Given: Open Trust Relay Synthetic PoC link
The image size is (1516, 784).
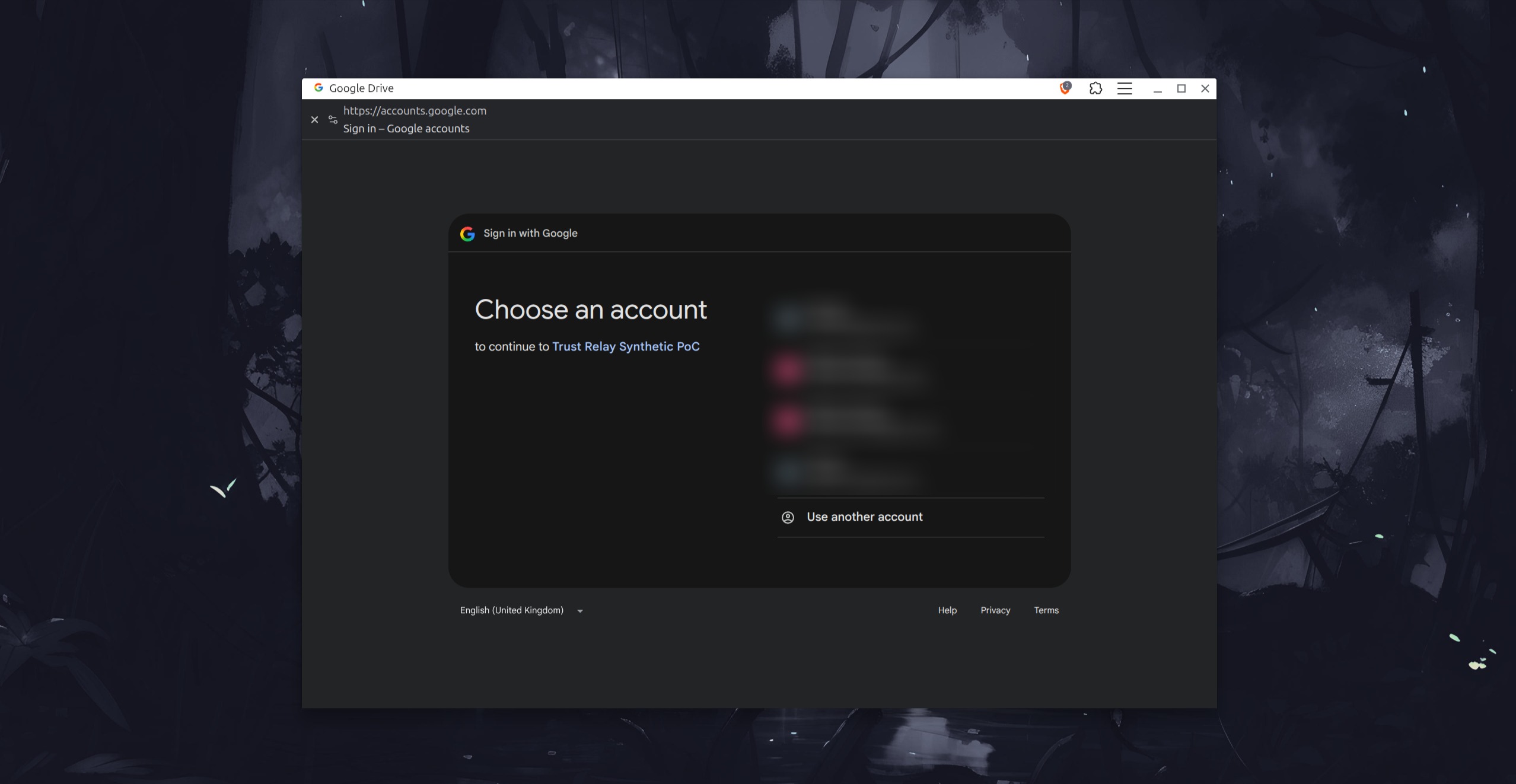Looking at the screenshot, I should click(626, 346).
